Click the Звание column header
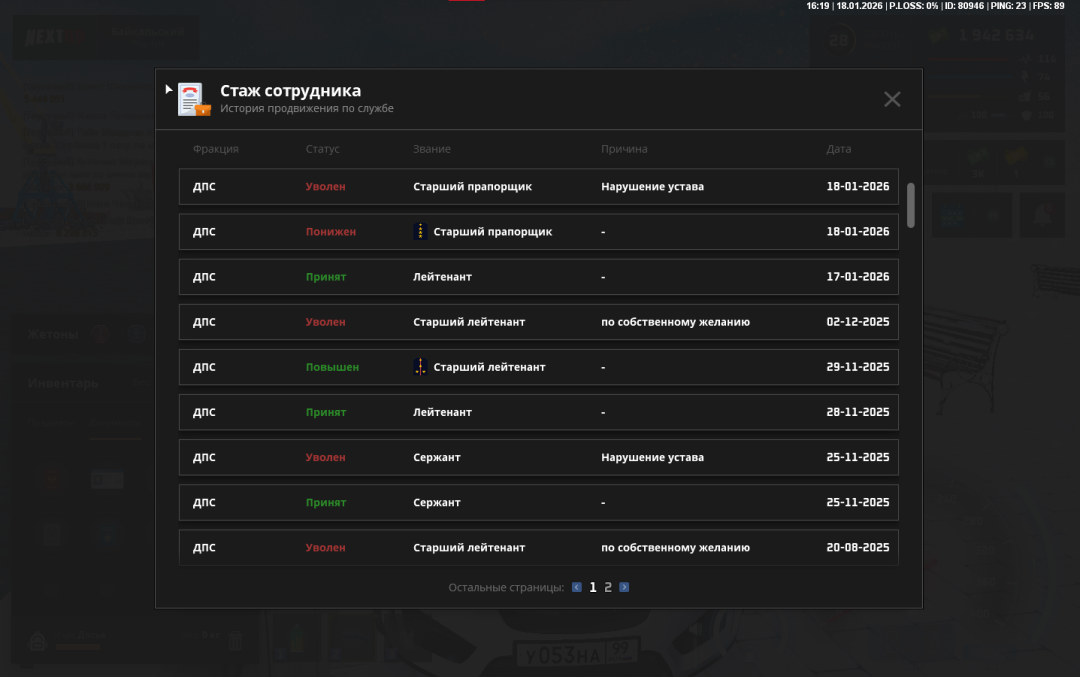 432,149
